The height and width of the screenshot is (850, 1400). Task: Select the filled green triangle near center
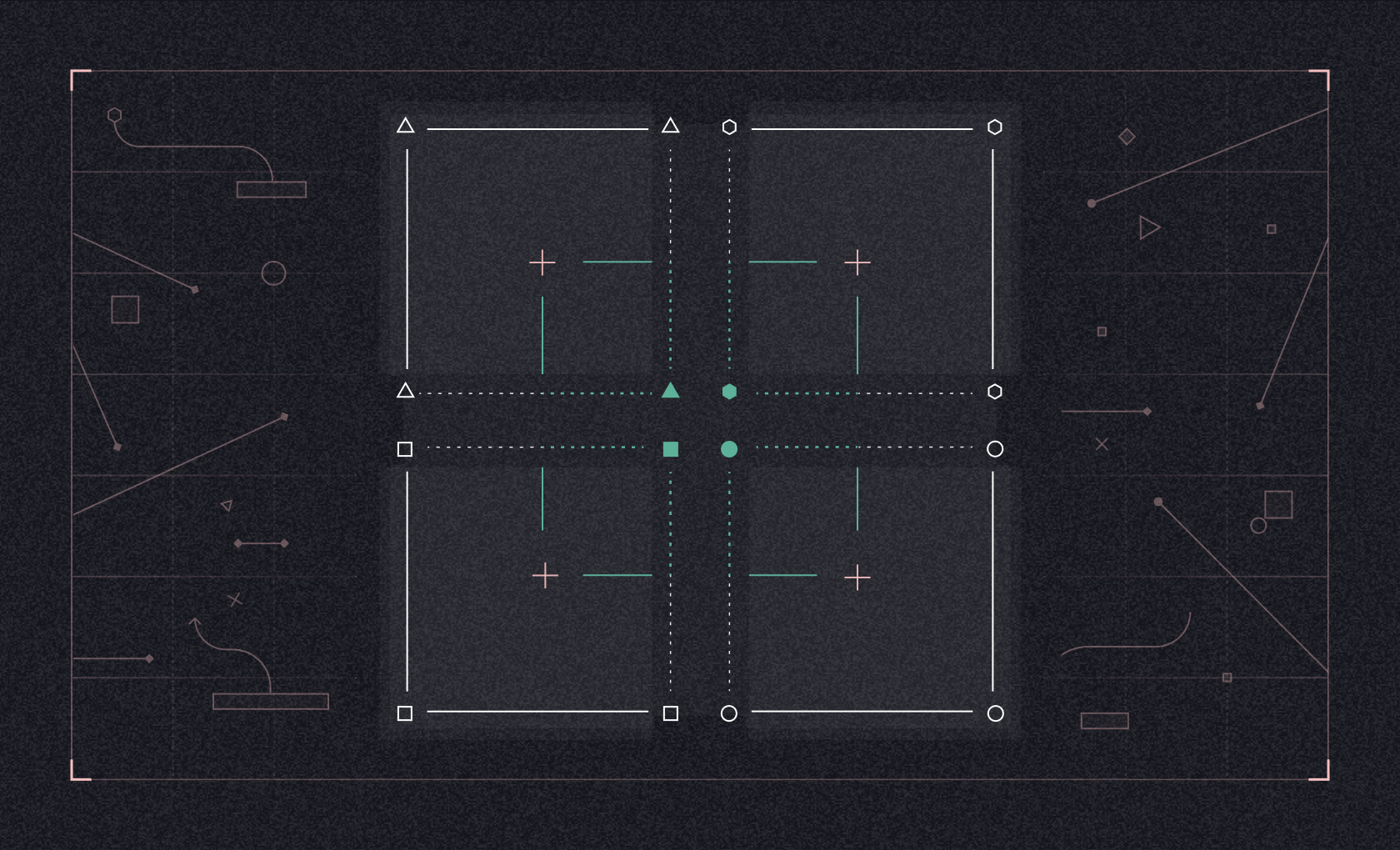point(669,390)
